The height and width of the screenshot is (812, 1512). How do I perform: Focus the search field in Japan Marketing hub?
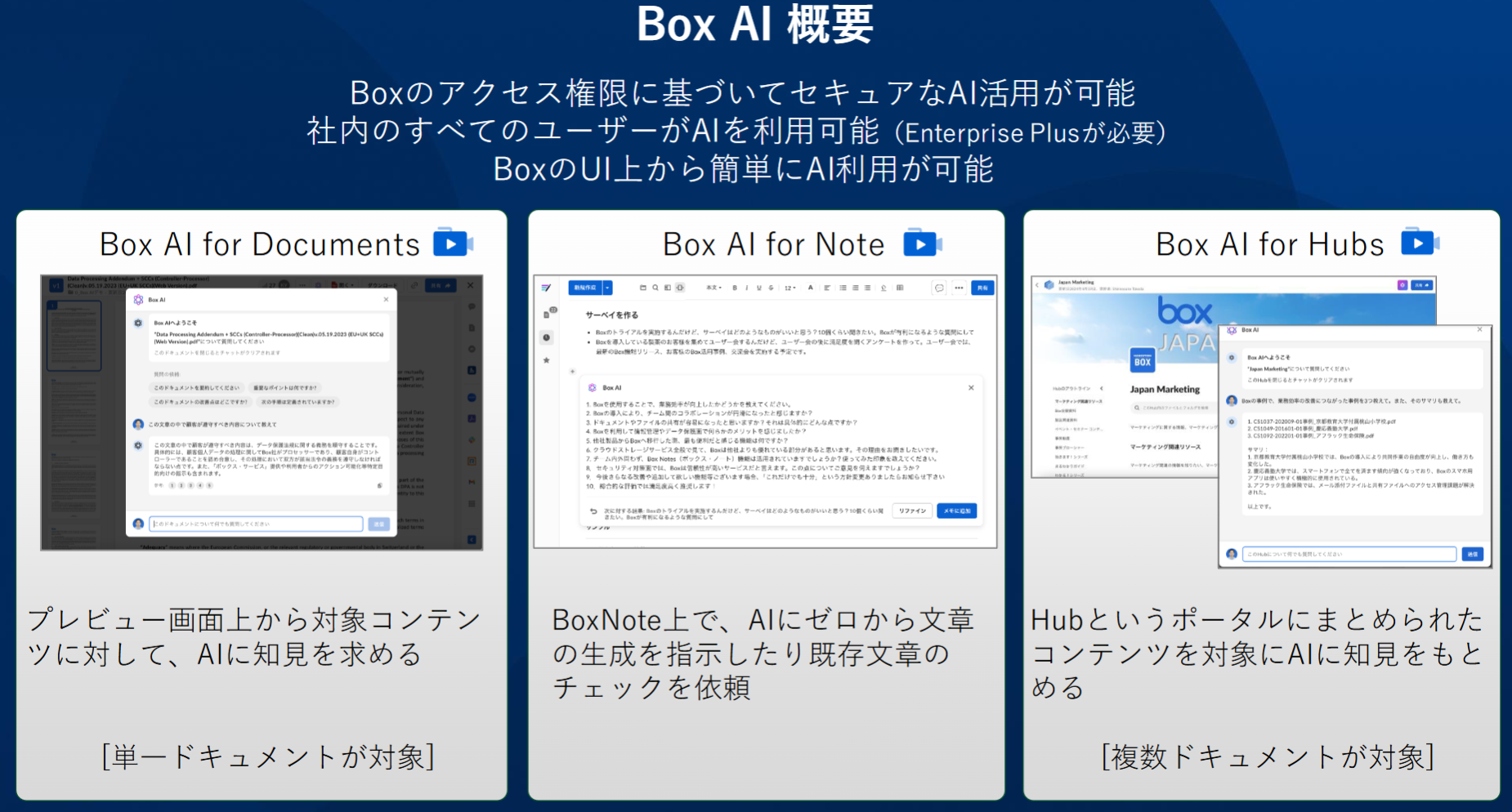click(1175, 408)
